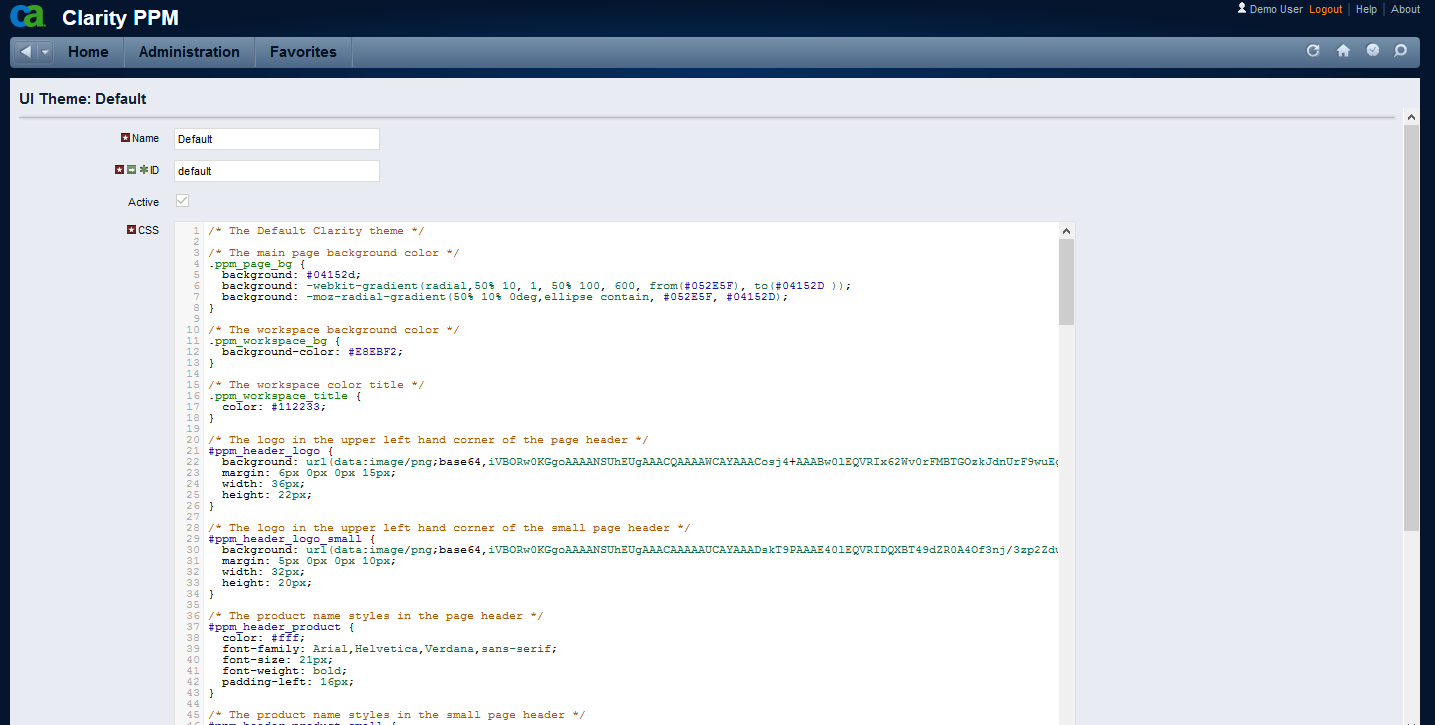Click the checkmark circle icon in toolbar

[1373, 50]
